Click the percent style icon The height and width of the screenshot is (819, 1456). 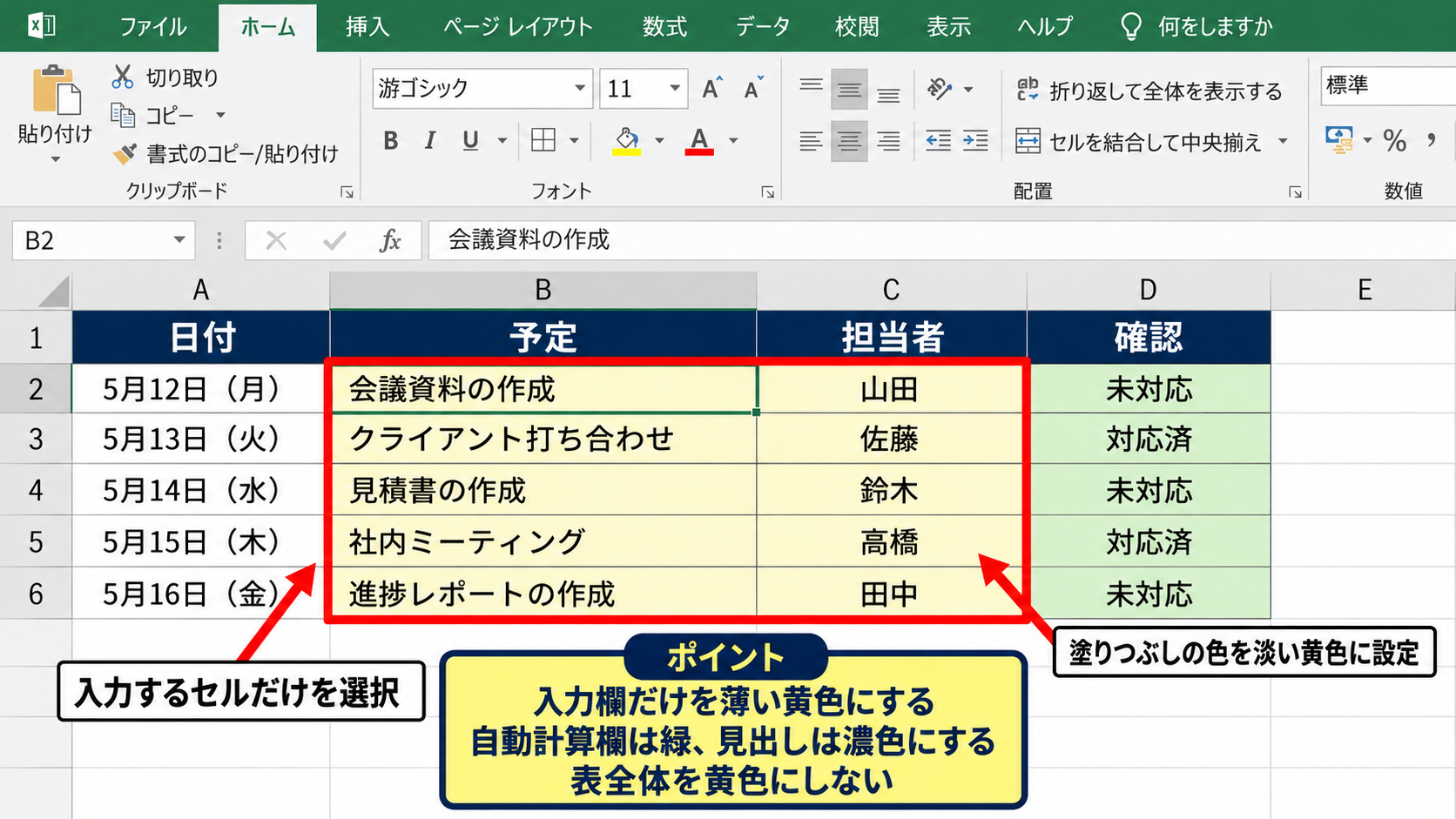[1395, 140]
